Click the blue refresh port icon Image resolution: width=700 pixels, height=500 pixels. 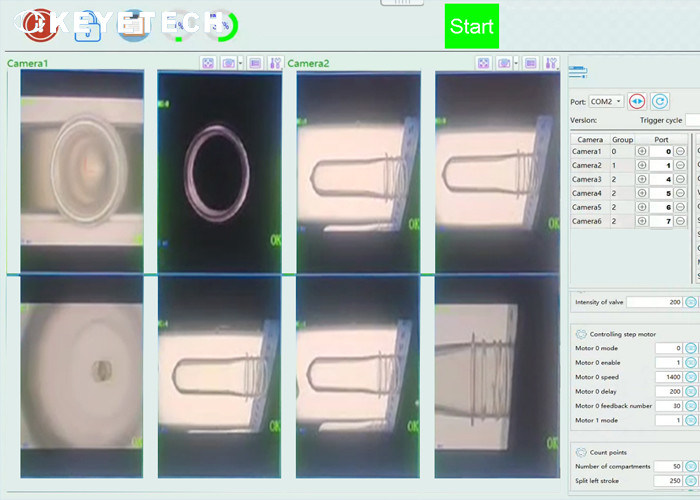660,101
